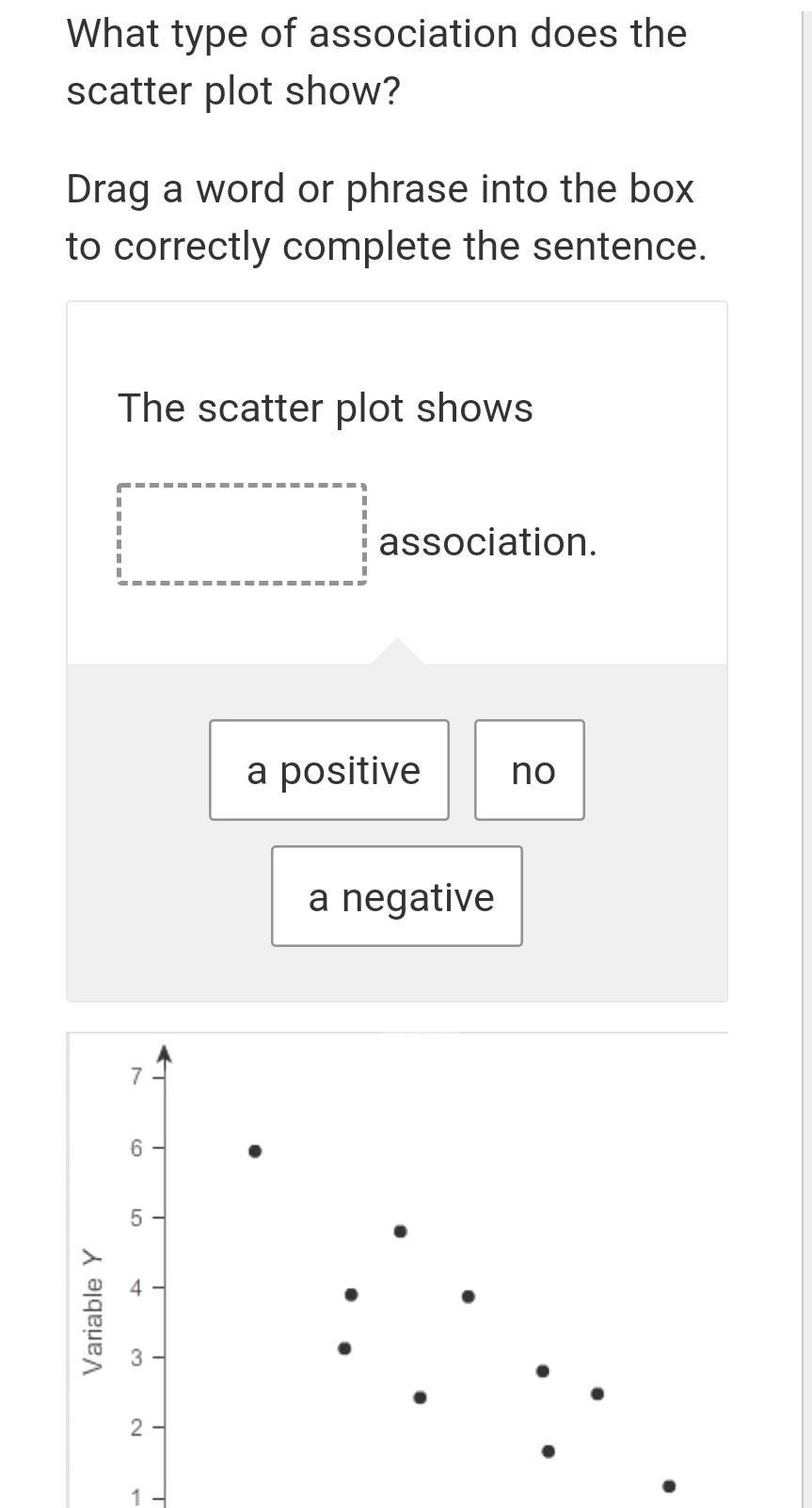Click the tick label 6 on the Y axis
The image size is (812, 1508).
pyautogui.click(x=135, y=1147)
